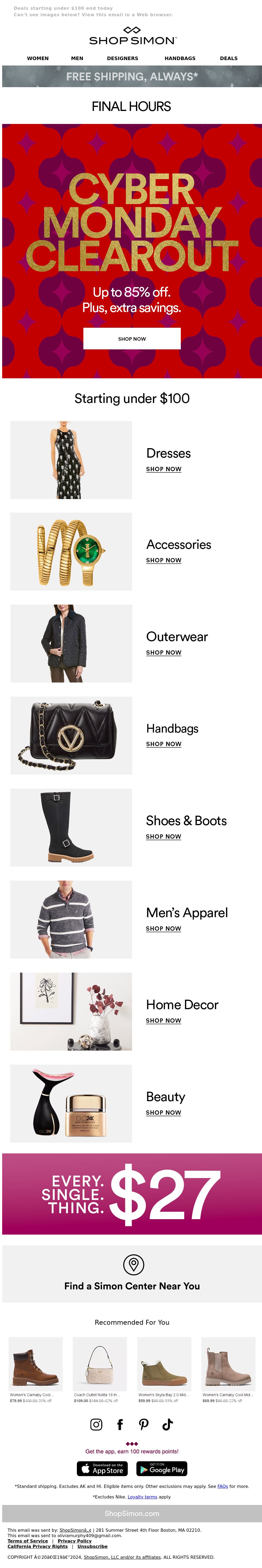The width and height of the screenshot is (262, 1568).
Task: Click the Free Shipping Always banner
Action: pyautogui.click(x=132, y=77)
